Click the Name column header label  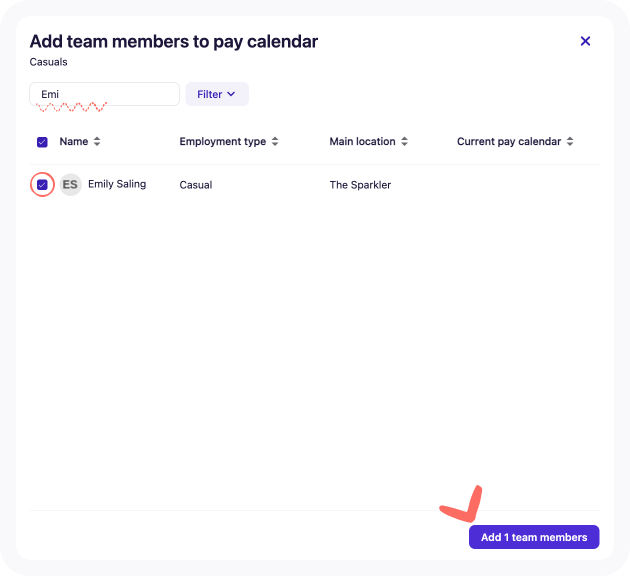[74, 141]
